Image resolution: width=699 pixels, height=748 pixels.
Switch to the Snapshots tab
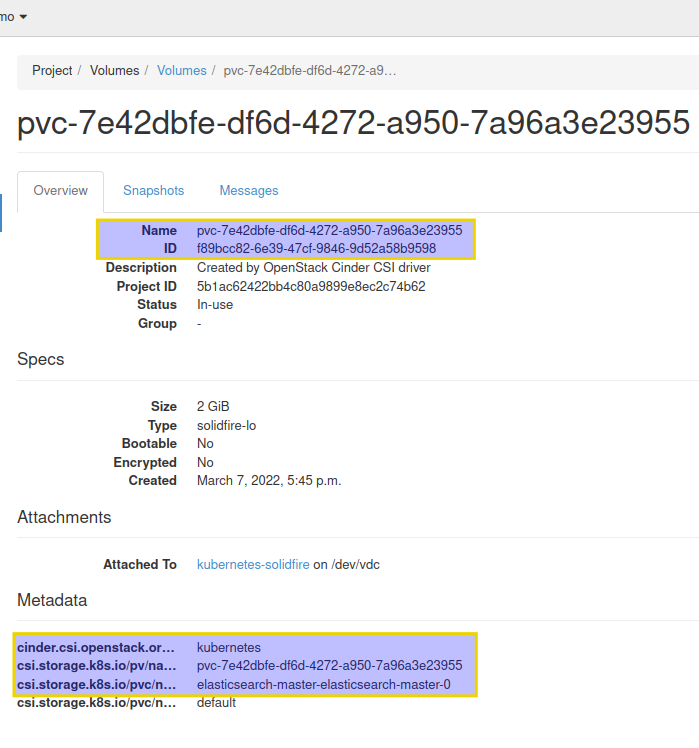(154, 191)
